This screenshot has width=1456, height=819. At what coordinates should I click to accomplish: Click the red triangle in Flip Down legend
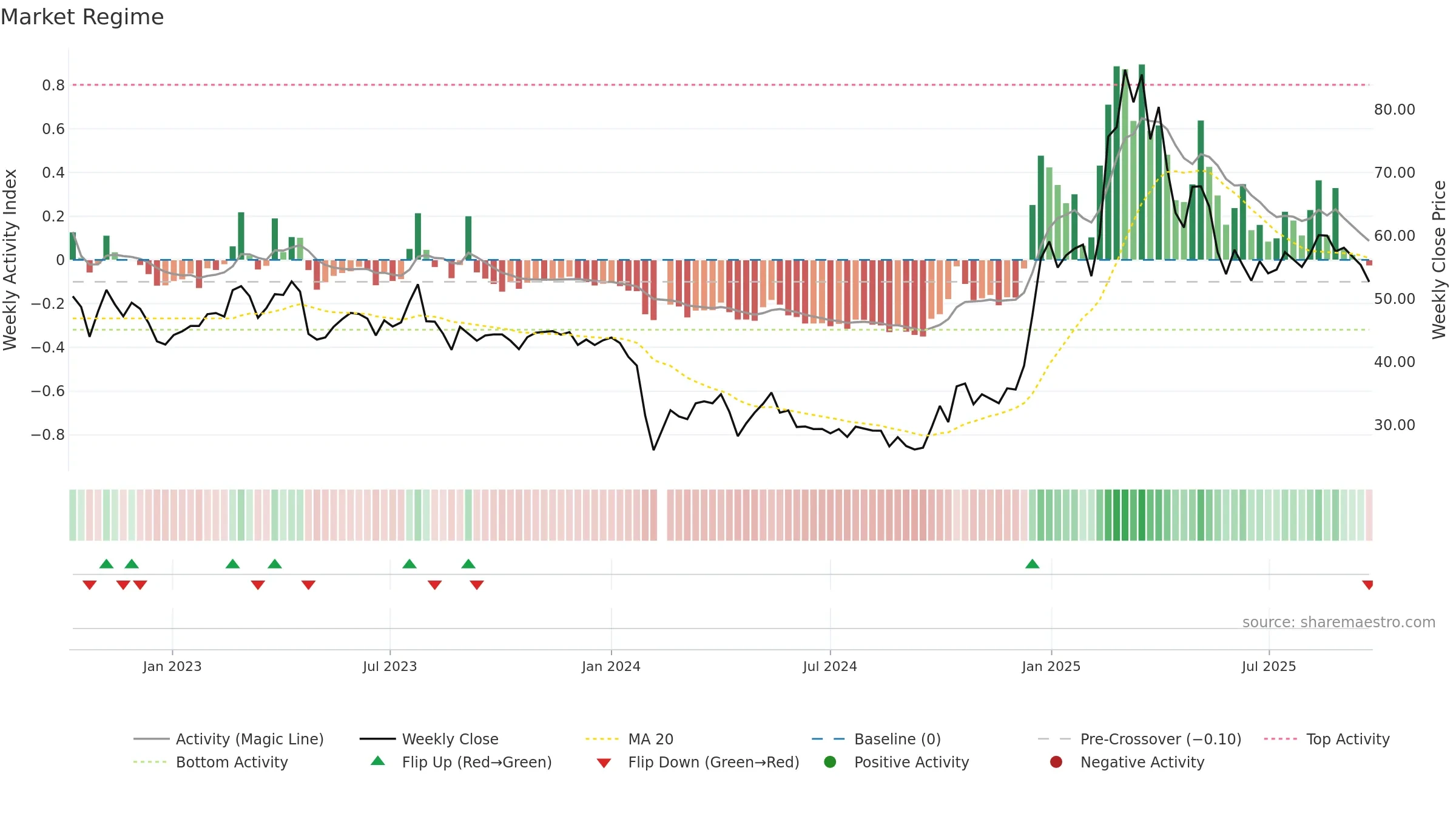(604, 763)
